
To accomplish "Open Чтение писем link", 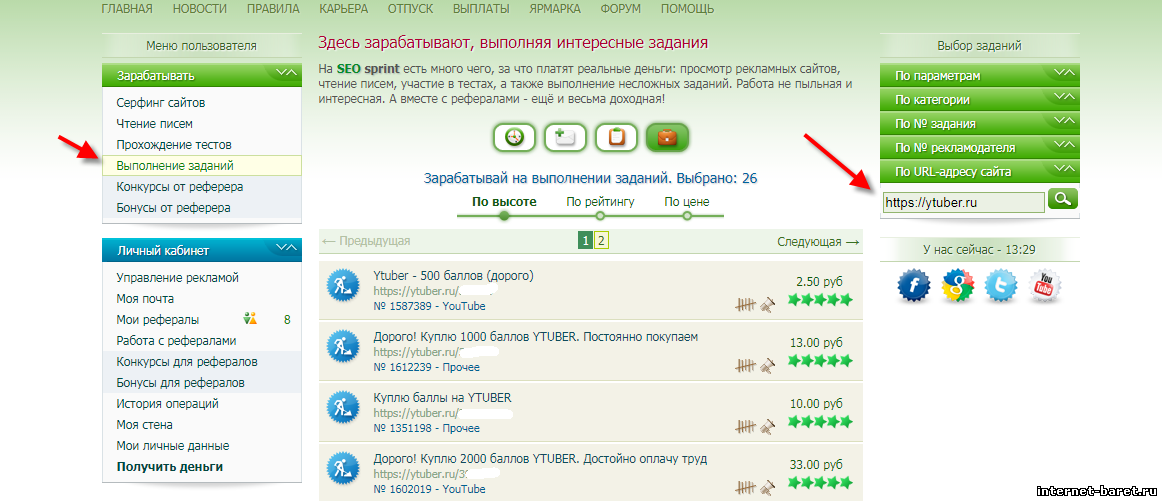I will (x=154, y=124).
